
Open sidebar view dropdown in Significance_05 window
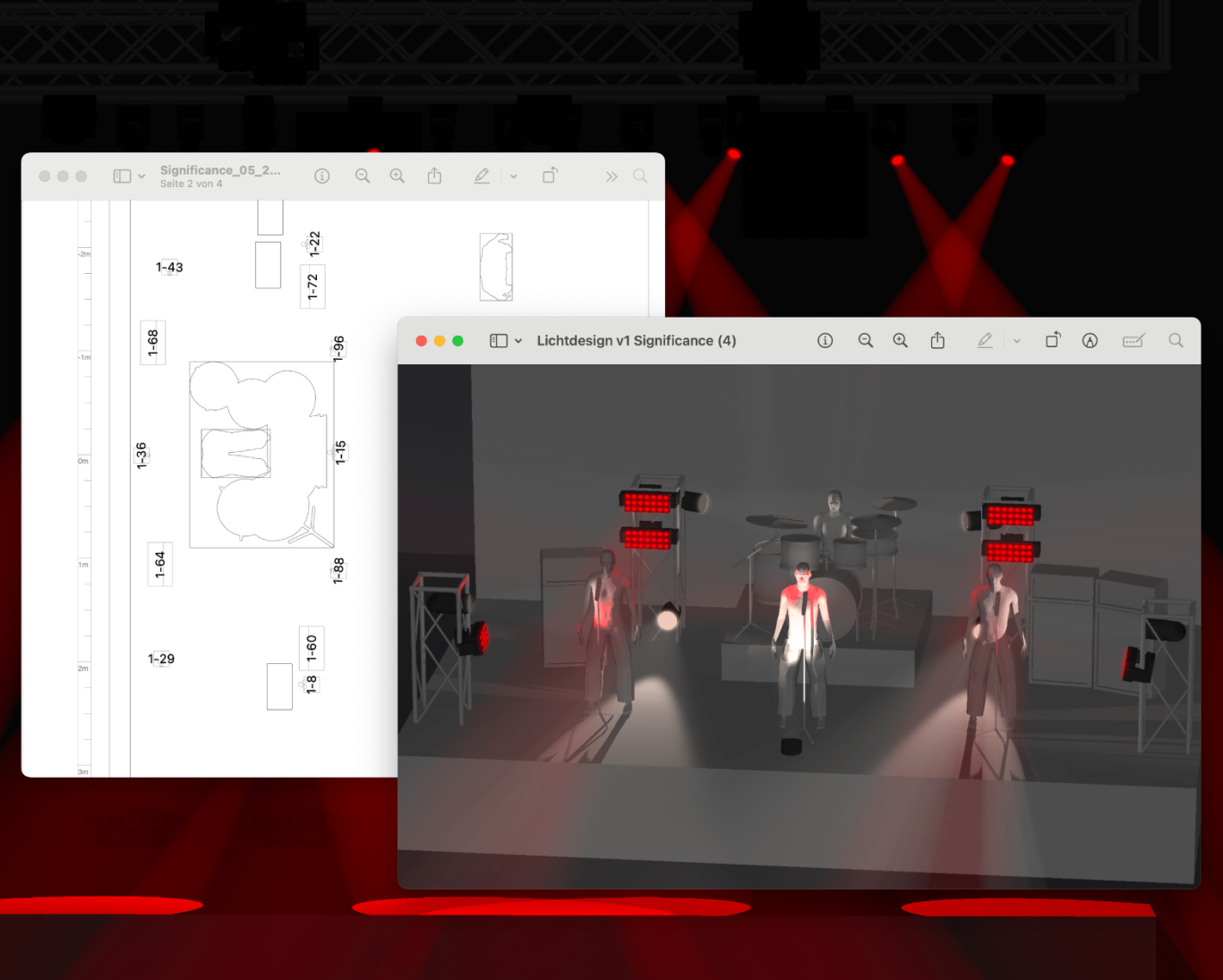[141, 176]
